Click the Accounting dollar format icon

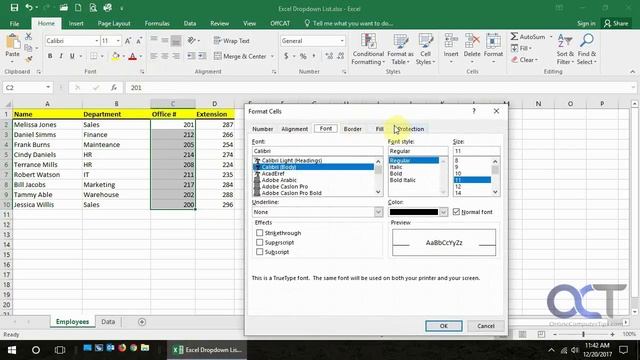pyautogui.click(x=286, y=56)
